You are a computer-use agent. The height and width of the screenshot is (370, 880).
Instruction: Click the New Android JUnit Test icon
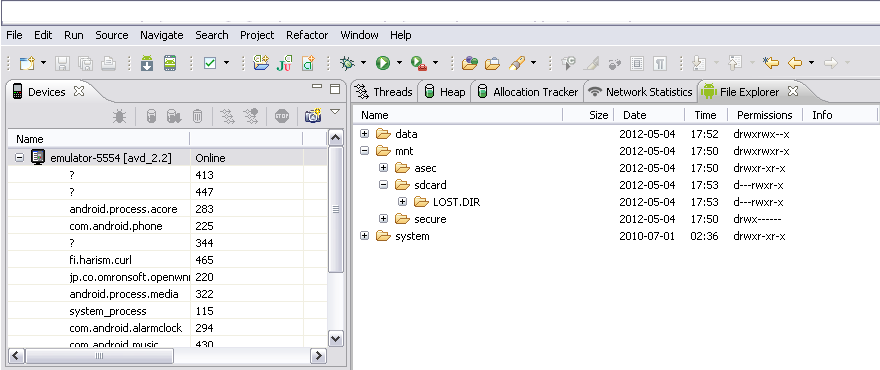click(285, 63)
